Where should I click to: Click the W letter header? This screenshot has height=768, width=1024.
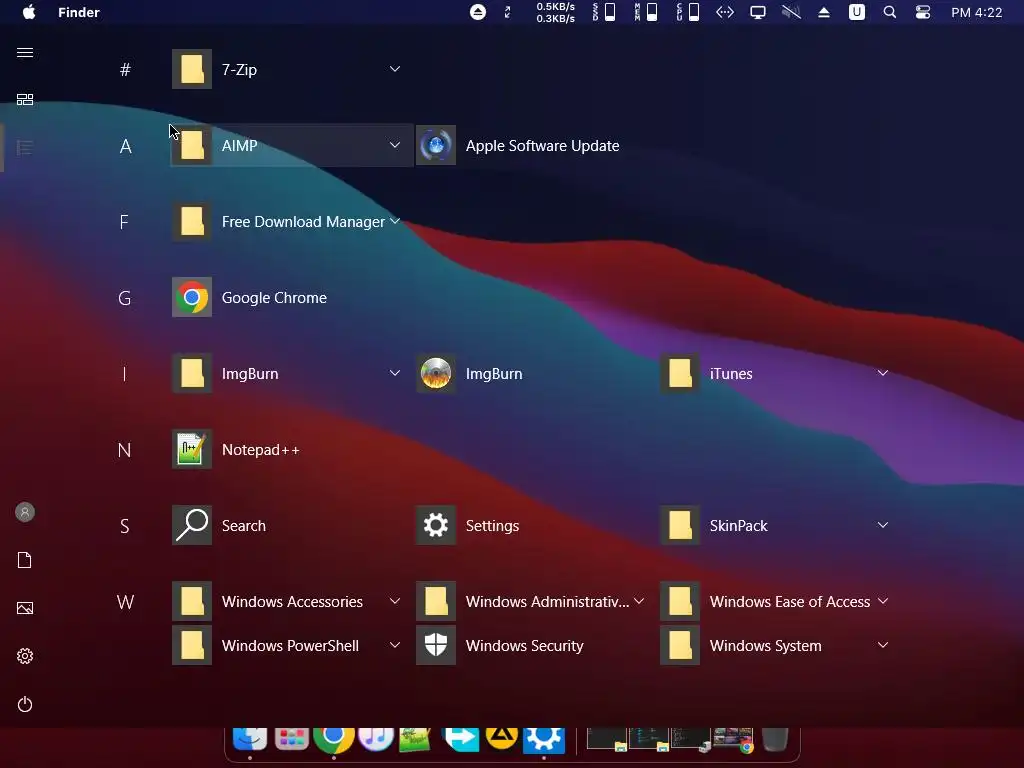[x=125, y=601]
